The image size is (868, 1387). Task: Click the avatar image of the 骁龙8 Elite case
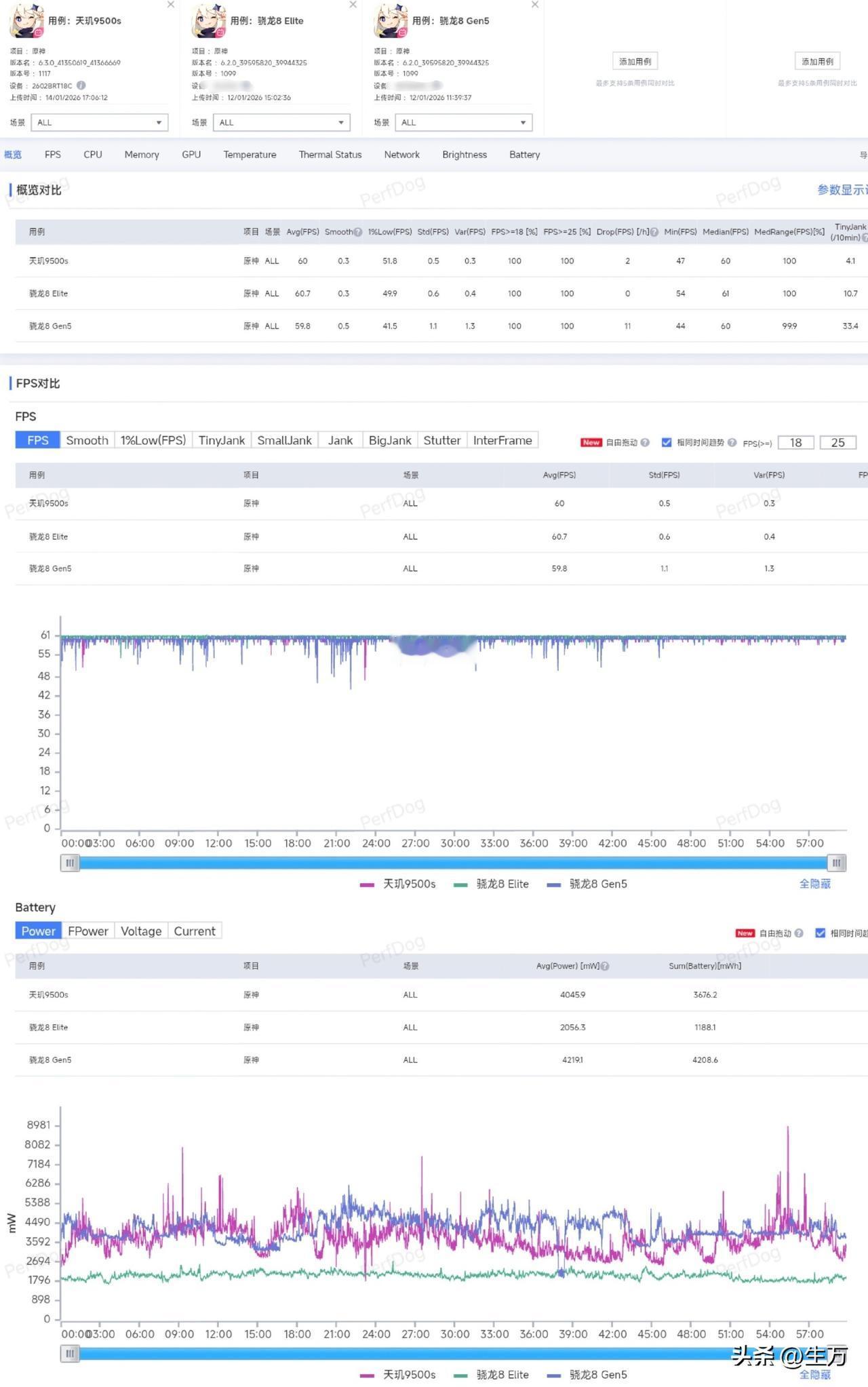(208, 21)
